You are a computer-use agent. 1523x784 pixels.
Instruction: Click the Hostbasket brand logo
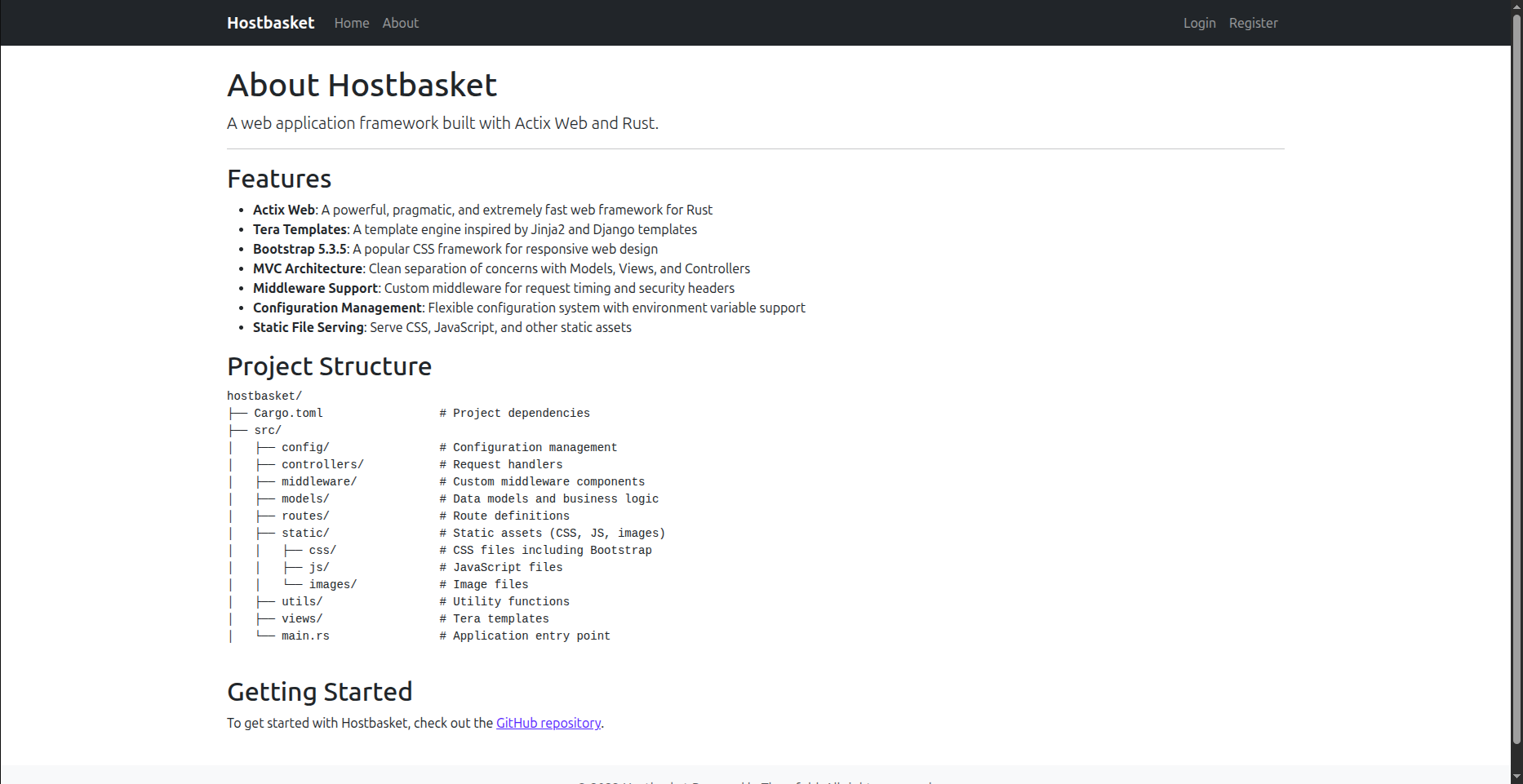[x=270, y=23]
